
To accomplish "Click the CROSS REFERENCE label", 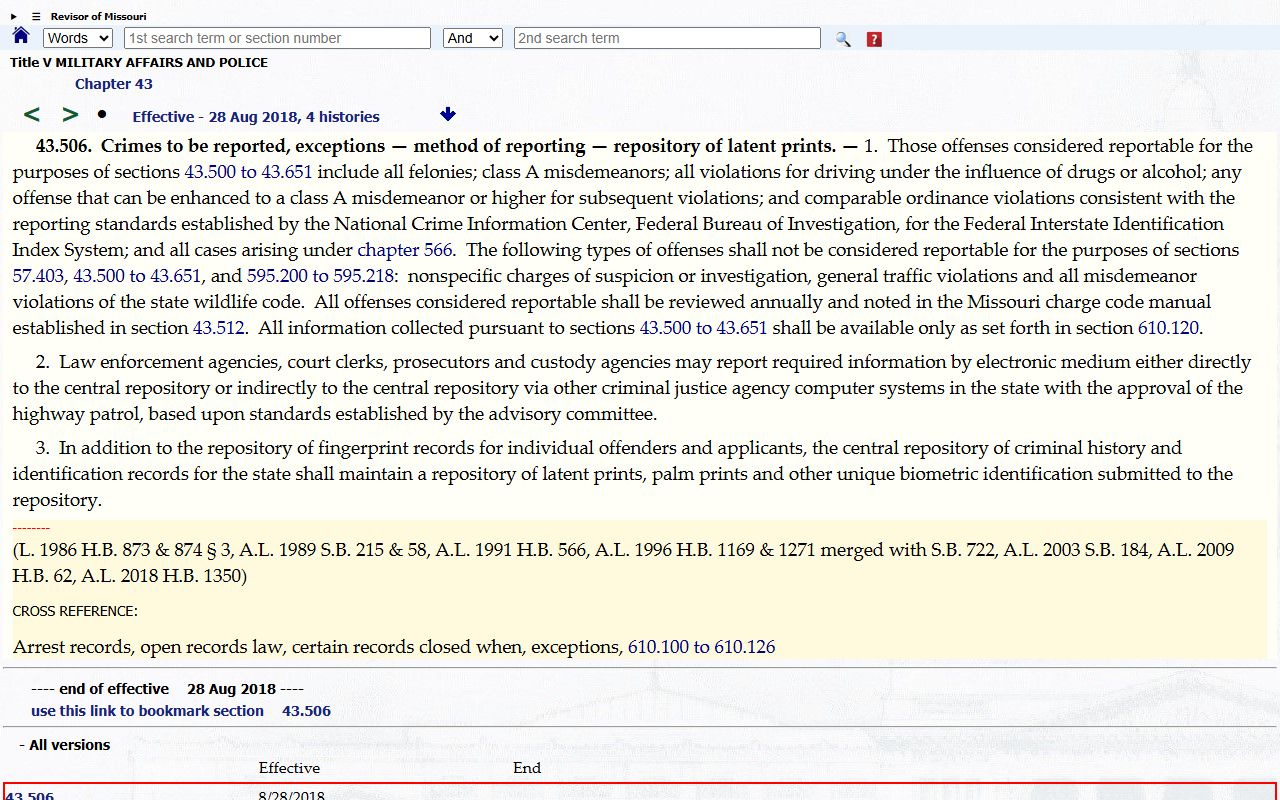I will pyautogui.click(x=75, y=611).
